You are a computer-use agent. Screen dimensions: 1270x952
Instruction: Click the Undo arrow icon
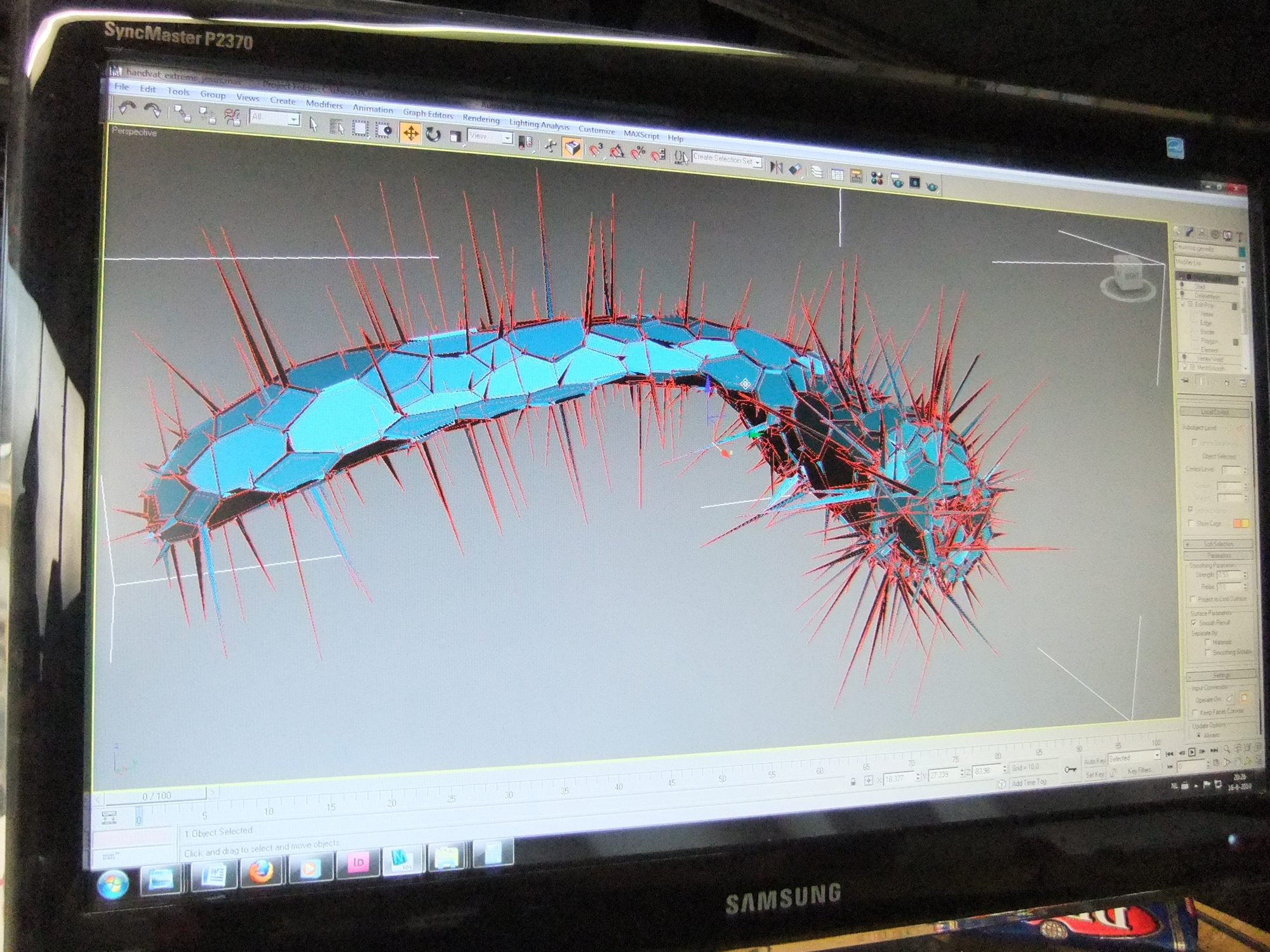tap(127, 109)
